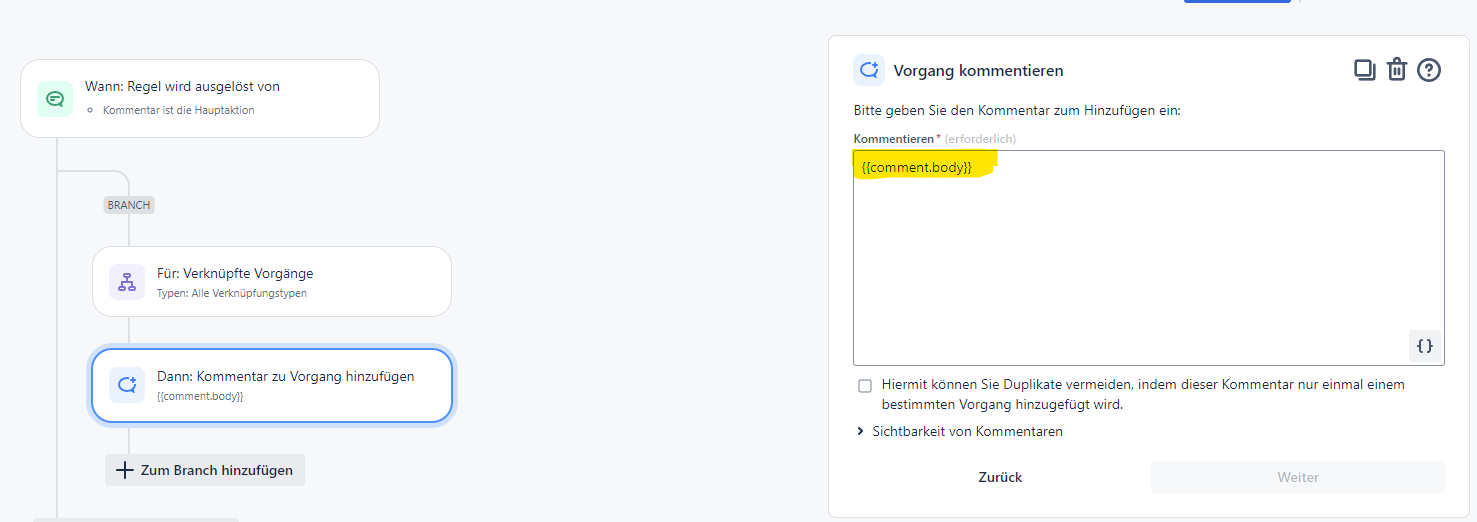Click the instruction text about Kommentar zum Hinzufügen

click(1017, 110)
